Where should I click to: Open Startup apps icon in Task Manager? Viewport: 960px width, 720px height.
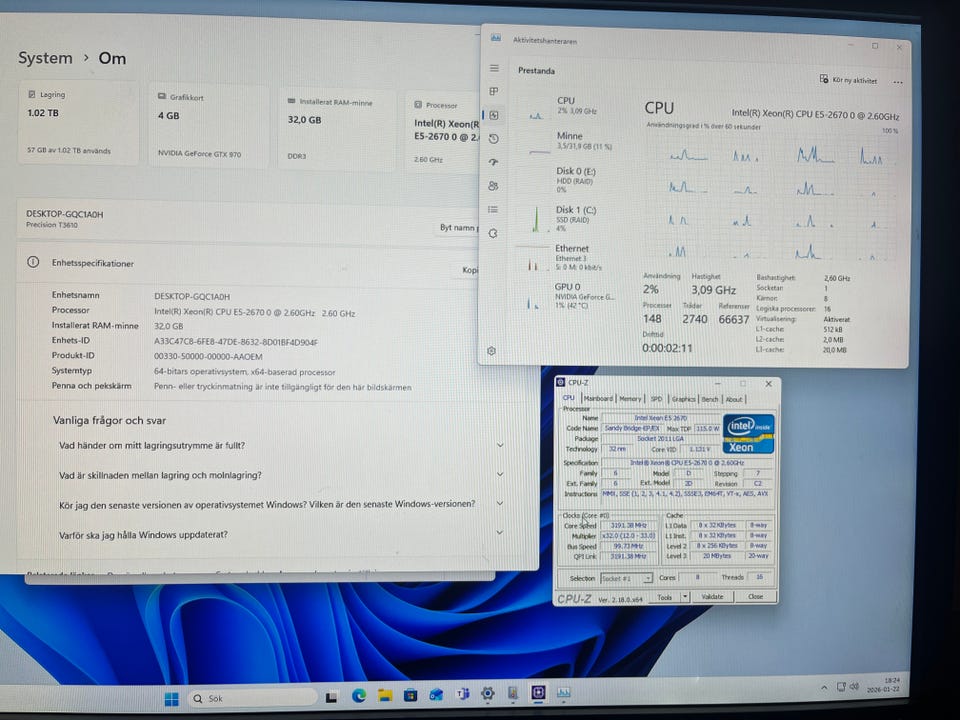(x=494, y=162)
